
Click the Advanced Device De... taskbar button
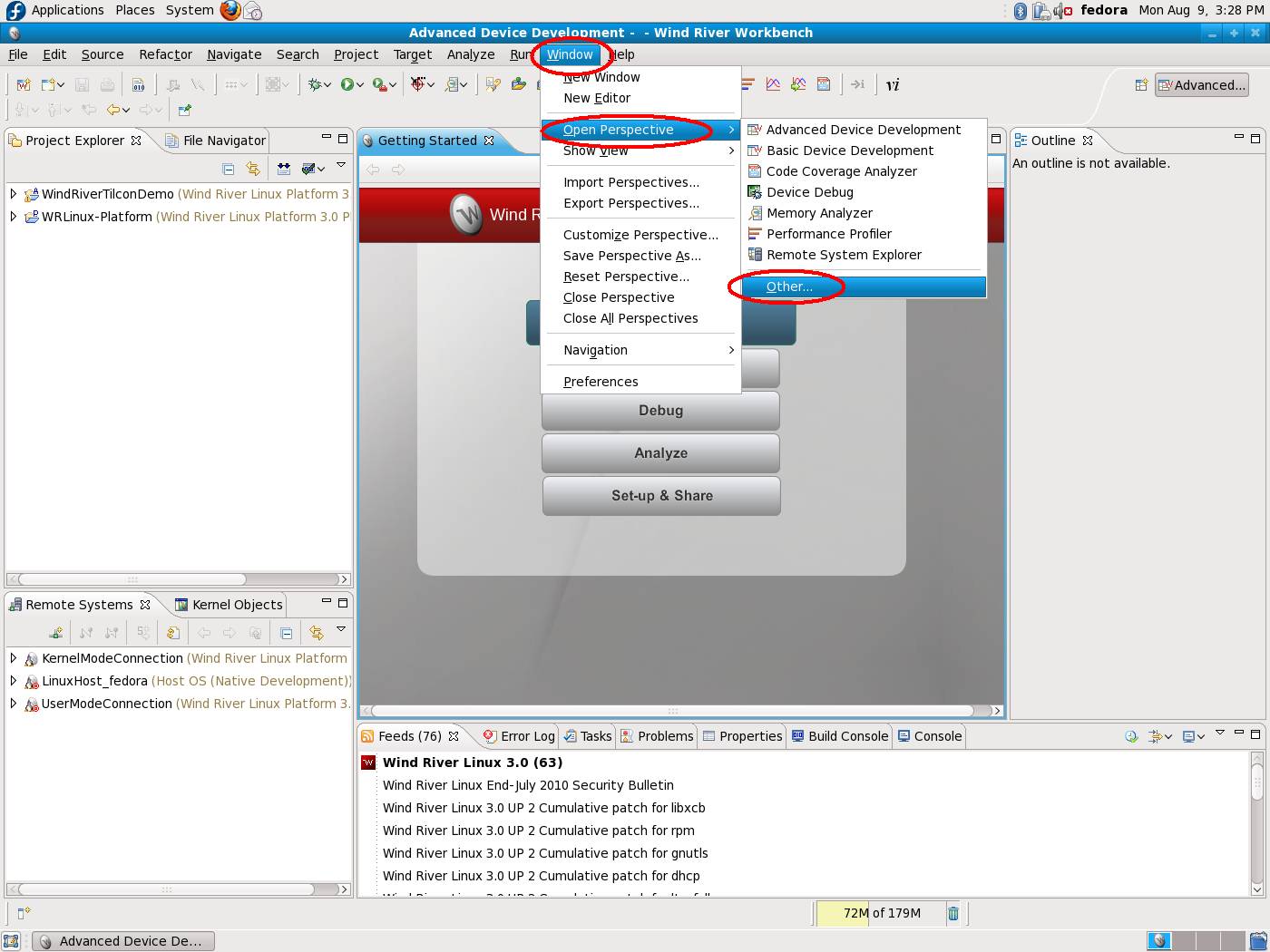coord(123,941)
